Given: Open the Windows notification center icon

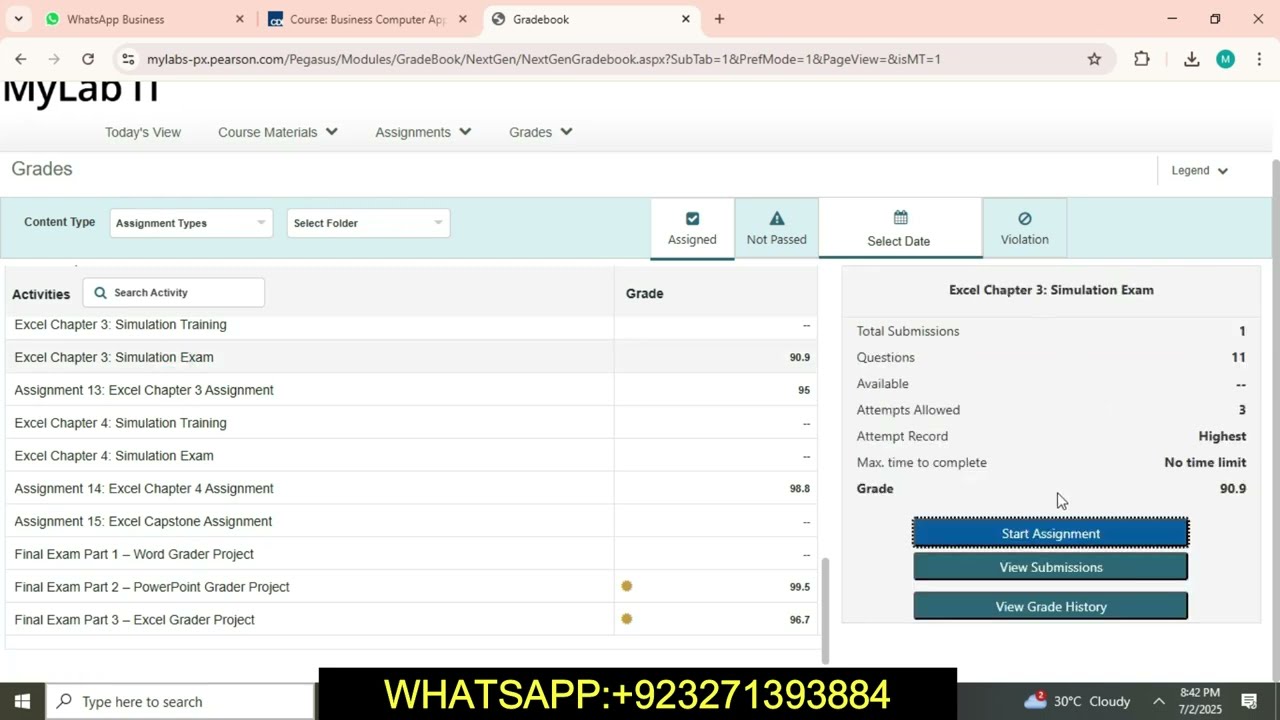Looking at the screenshot, I should [1249, 701].
